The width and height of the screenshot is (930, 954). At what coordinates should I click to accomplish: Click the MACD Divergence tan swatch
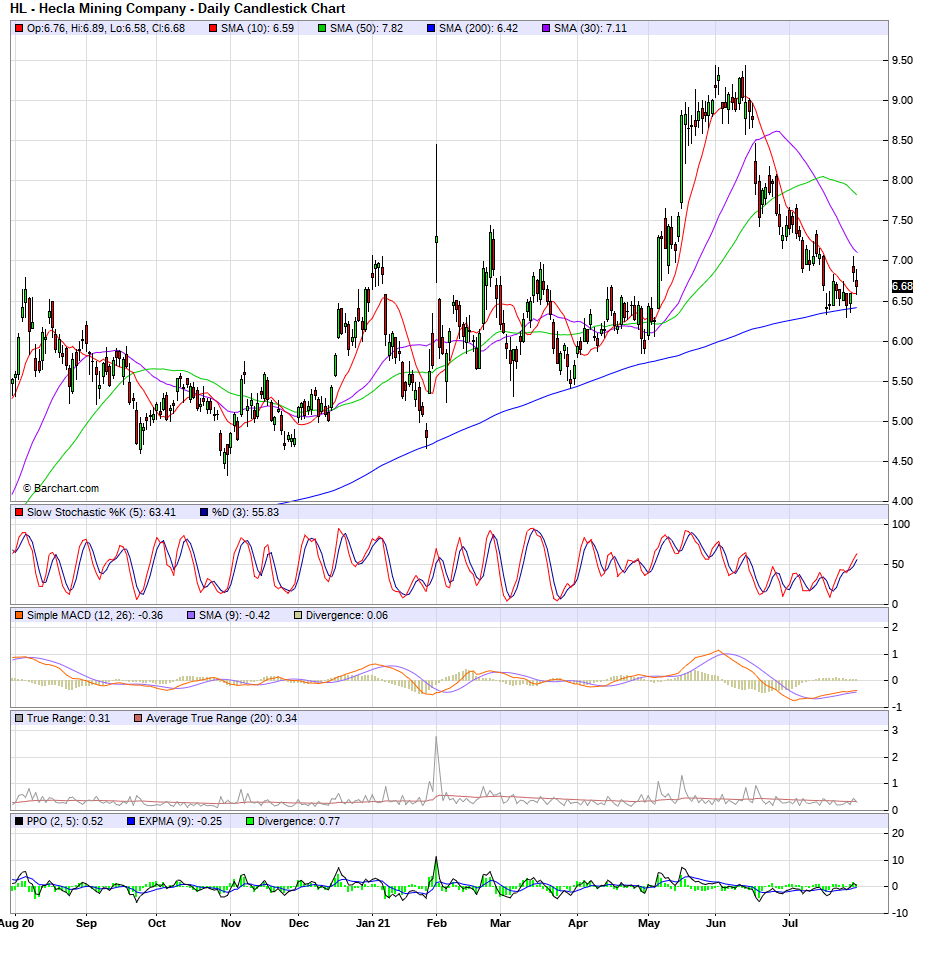tap(298, 615)
